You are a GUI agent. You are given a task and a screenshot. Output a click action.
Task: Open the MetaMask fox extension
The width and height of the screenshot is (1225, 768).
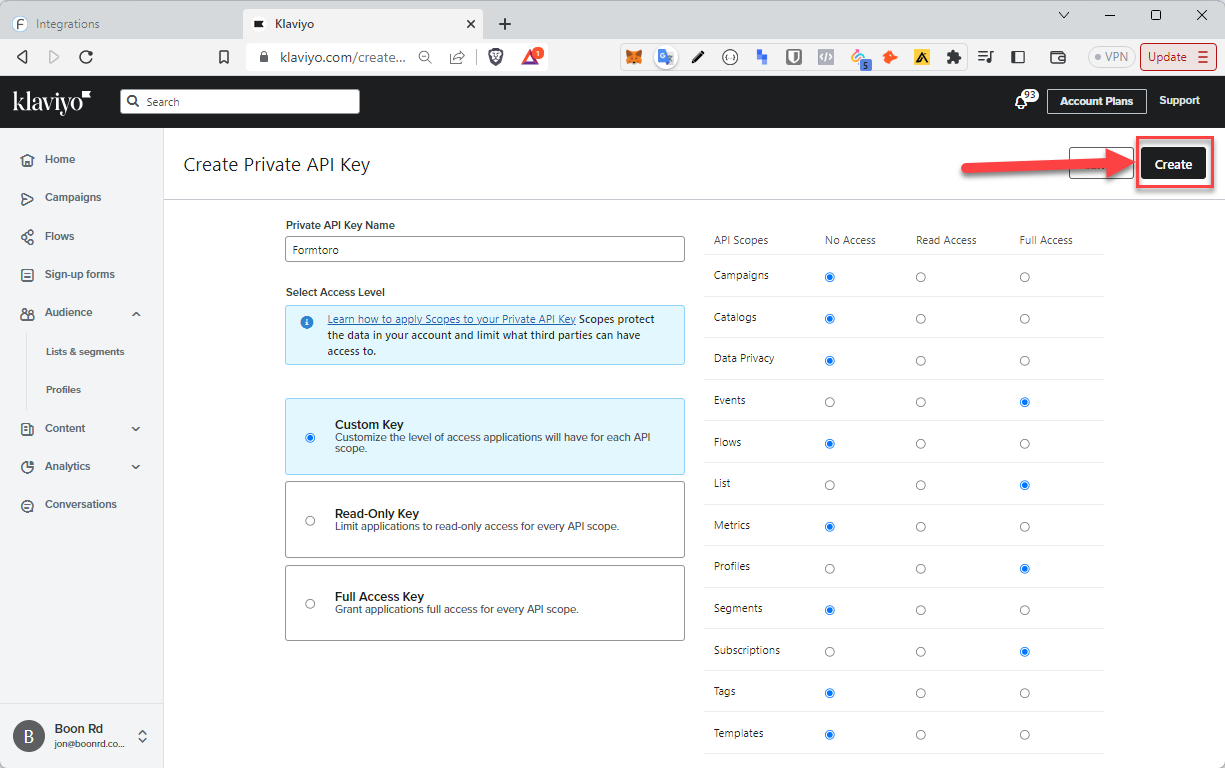(x=634, y=57)
